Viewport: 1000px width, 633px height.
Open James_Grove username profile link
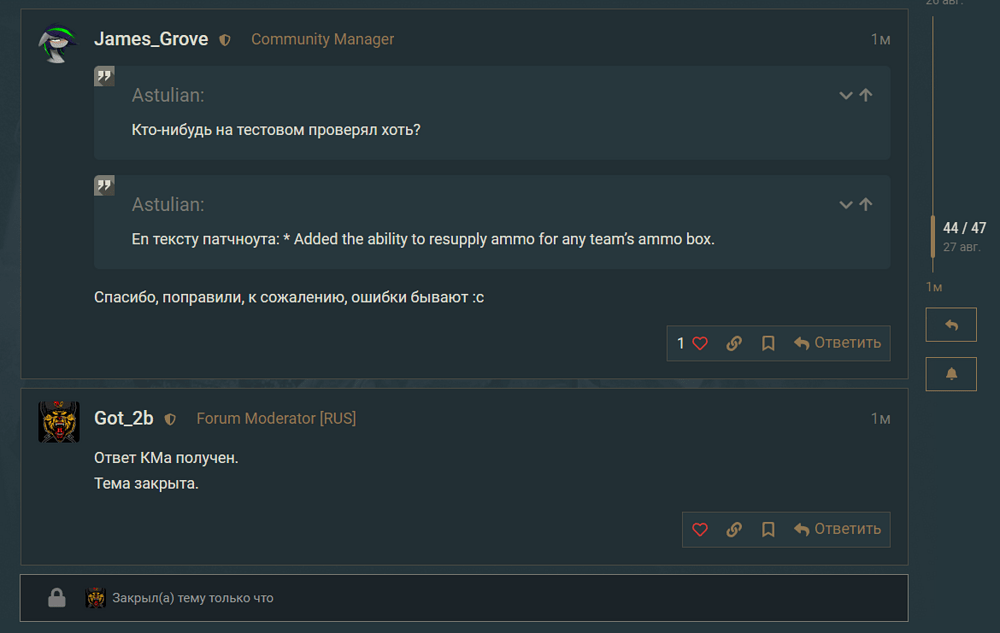pos(151,39)
